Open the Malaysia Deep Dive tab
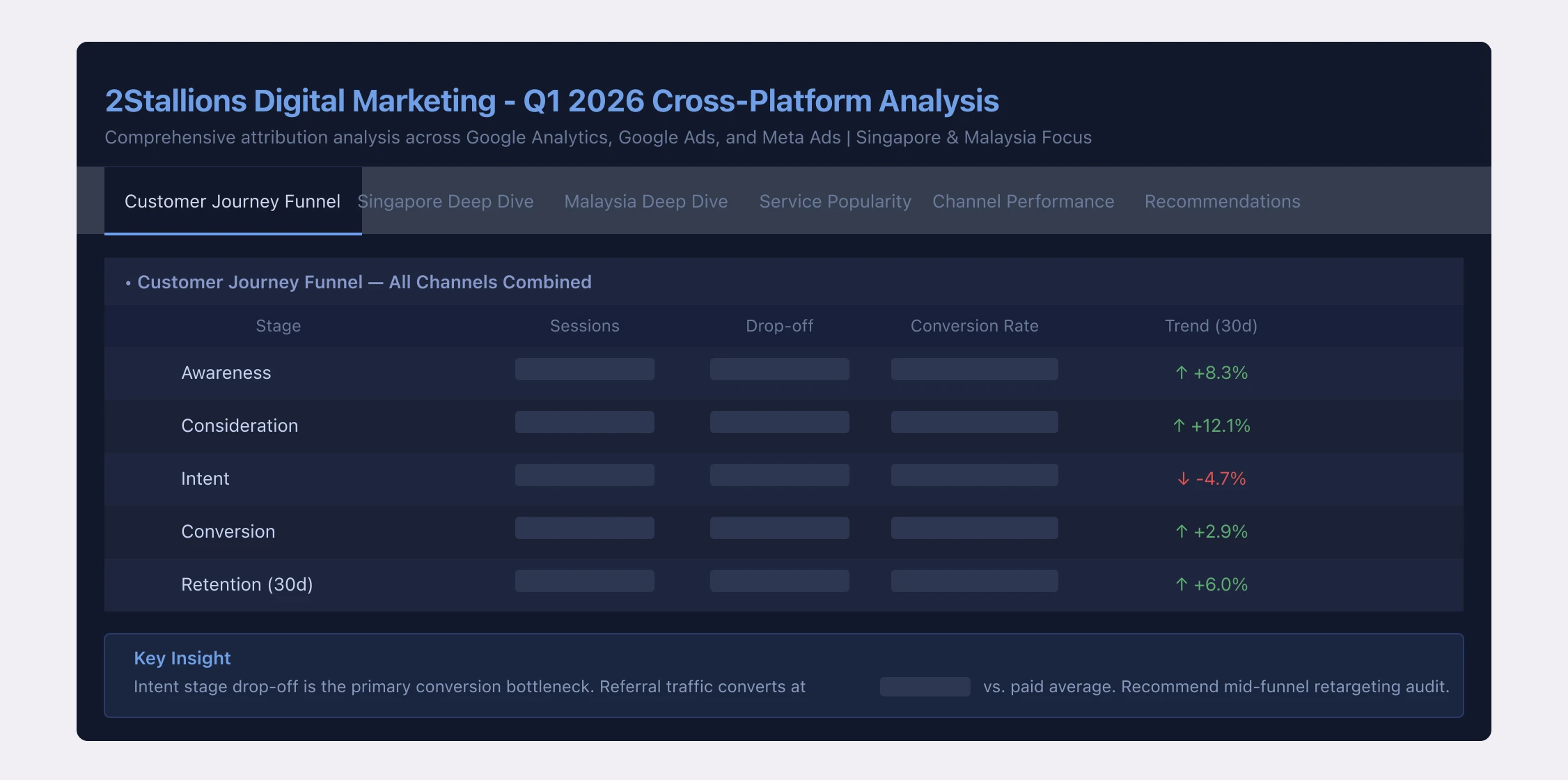 (x=645, y=201)
